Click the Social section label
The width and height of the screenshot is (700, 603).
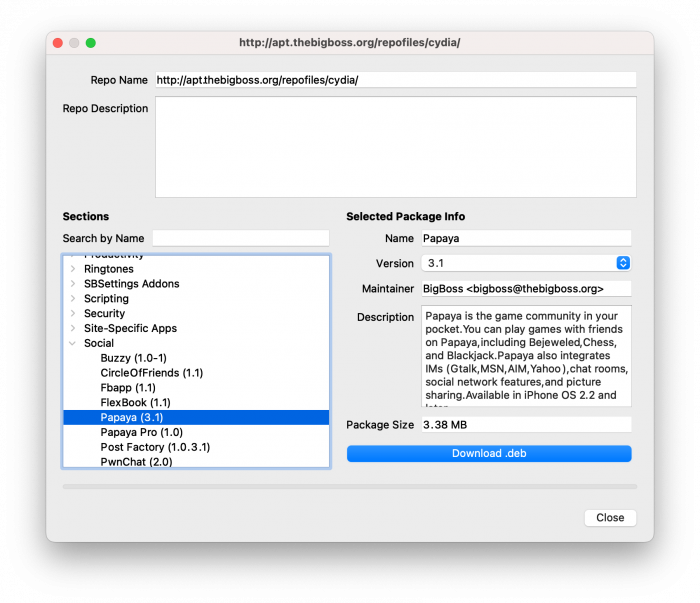[99, 343]
